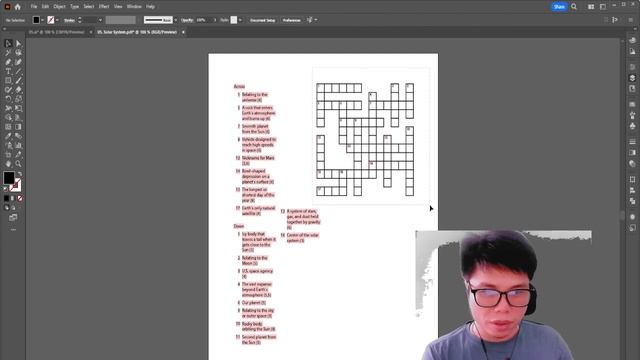Click the Preferences button
The width and height of the screenshot is (640, 360).
coord(291,20)
